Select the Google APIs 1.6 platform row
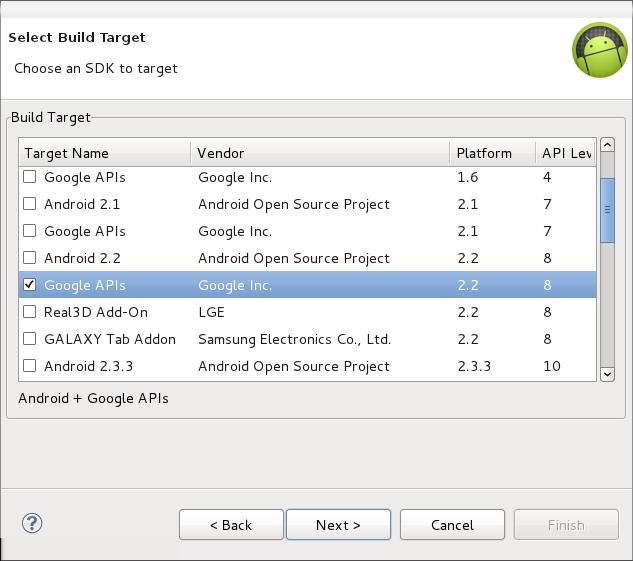Viewport: 633px width, 561px height. (307, 177)
